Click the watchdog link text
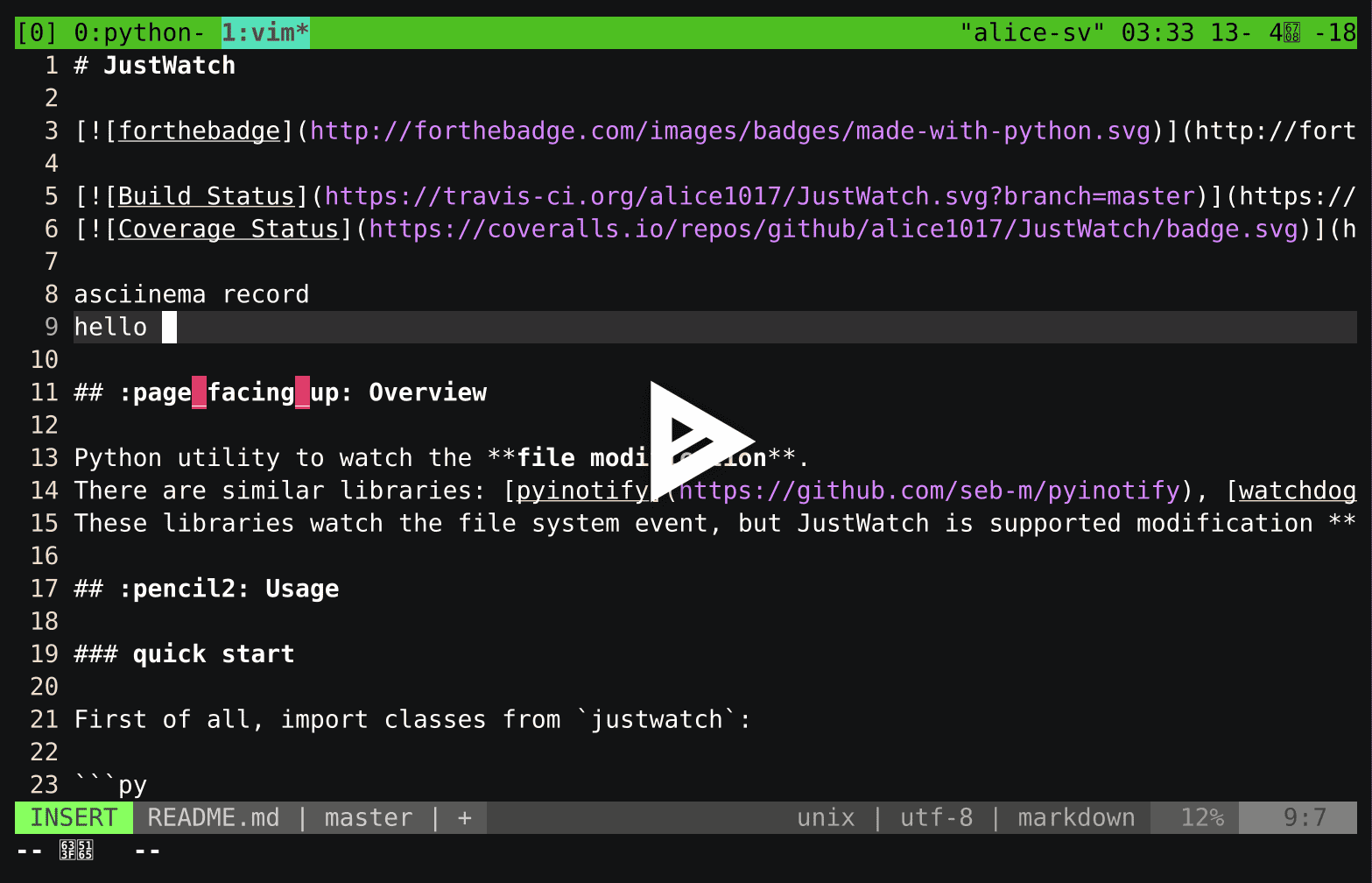The width and height of the screenshot is (1372, 883). click(x=1298, y=490)
